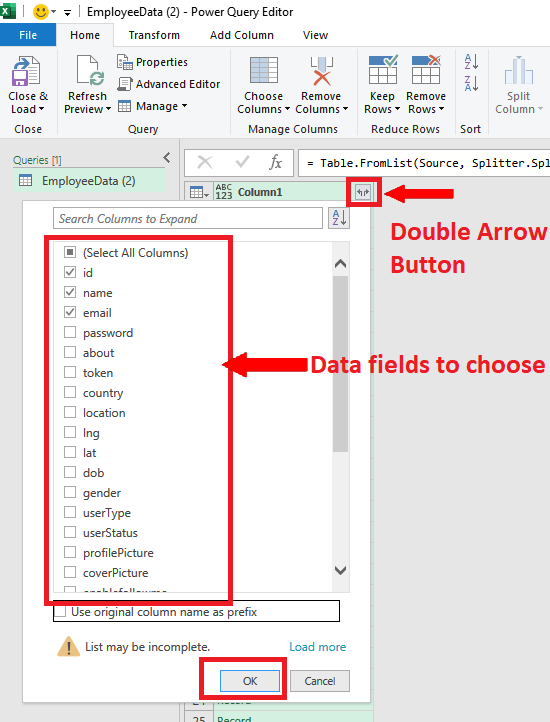Click the Column1 expand double arrow button
This screenshot has height=722, width=550.
click(x=363, y=192)
